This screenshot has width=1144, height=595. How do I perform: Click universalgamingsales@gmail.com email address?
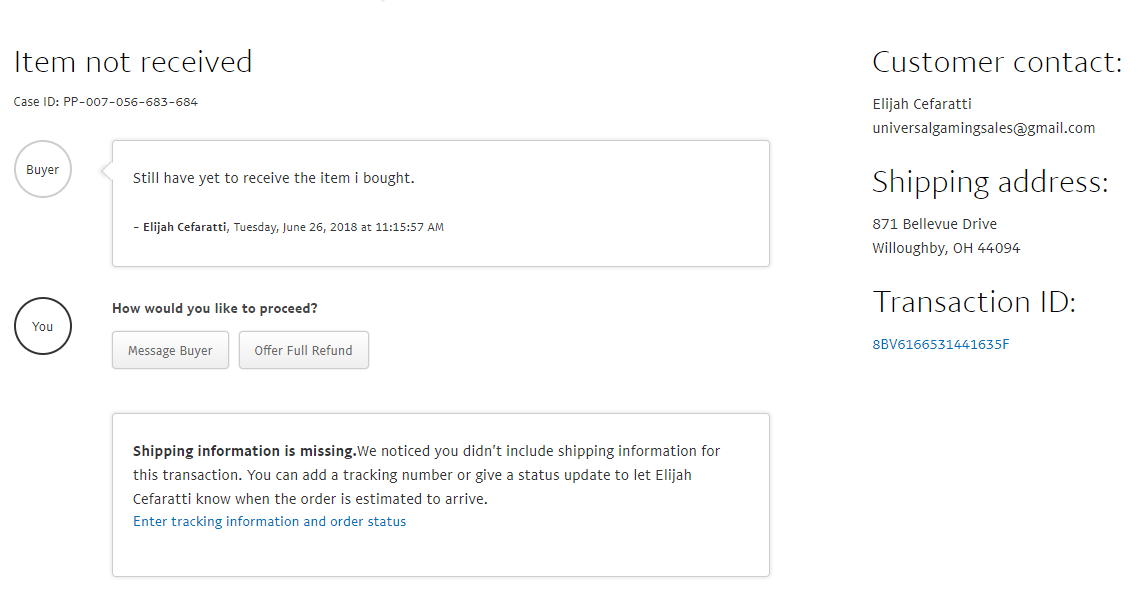tap(983, 128)
